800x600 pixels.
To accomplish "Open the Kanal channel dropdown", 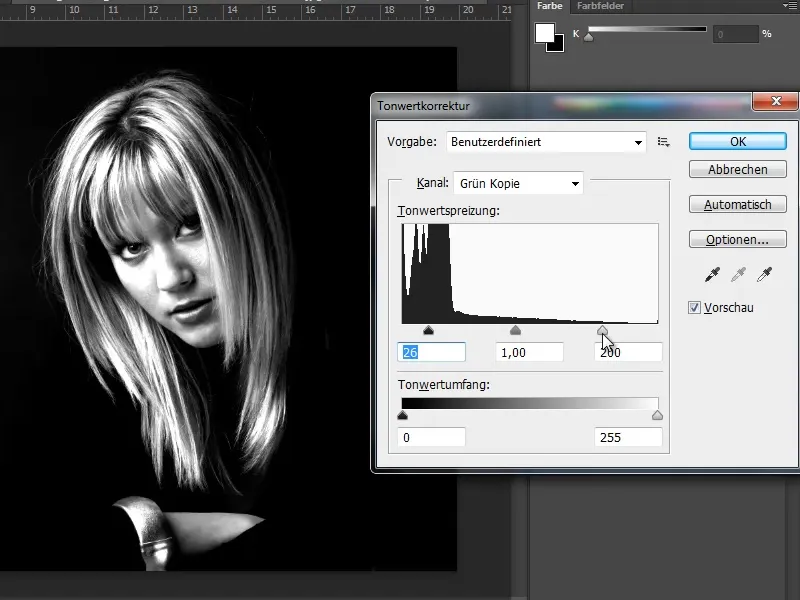I will pos(518,184).
